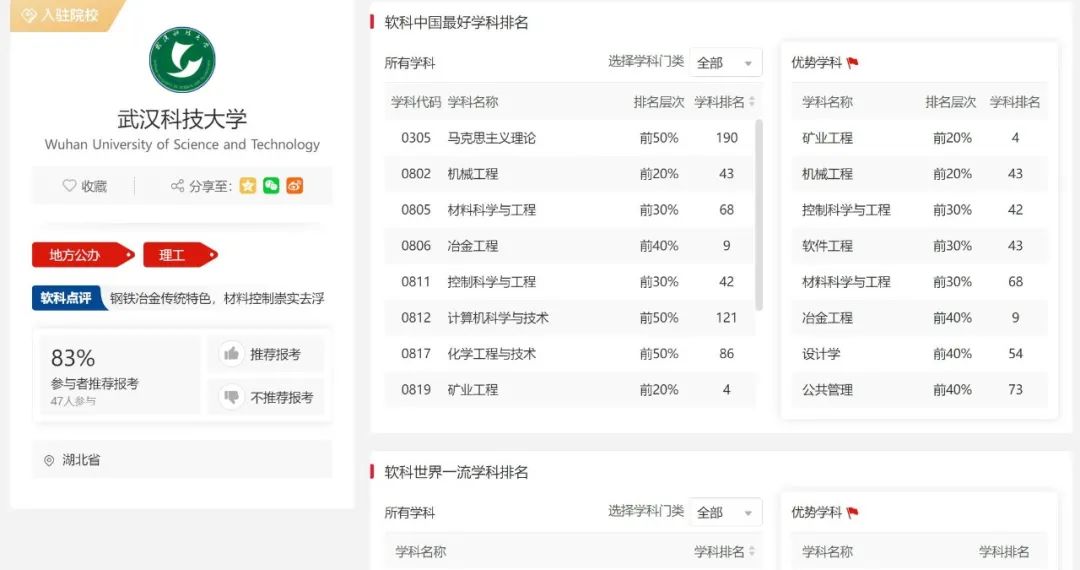Viewport: 1080px width, 570px height.
Task: Click the 湖北省 location text
Action: tap(81, 460)
